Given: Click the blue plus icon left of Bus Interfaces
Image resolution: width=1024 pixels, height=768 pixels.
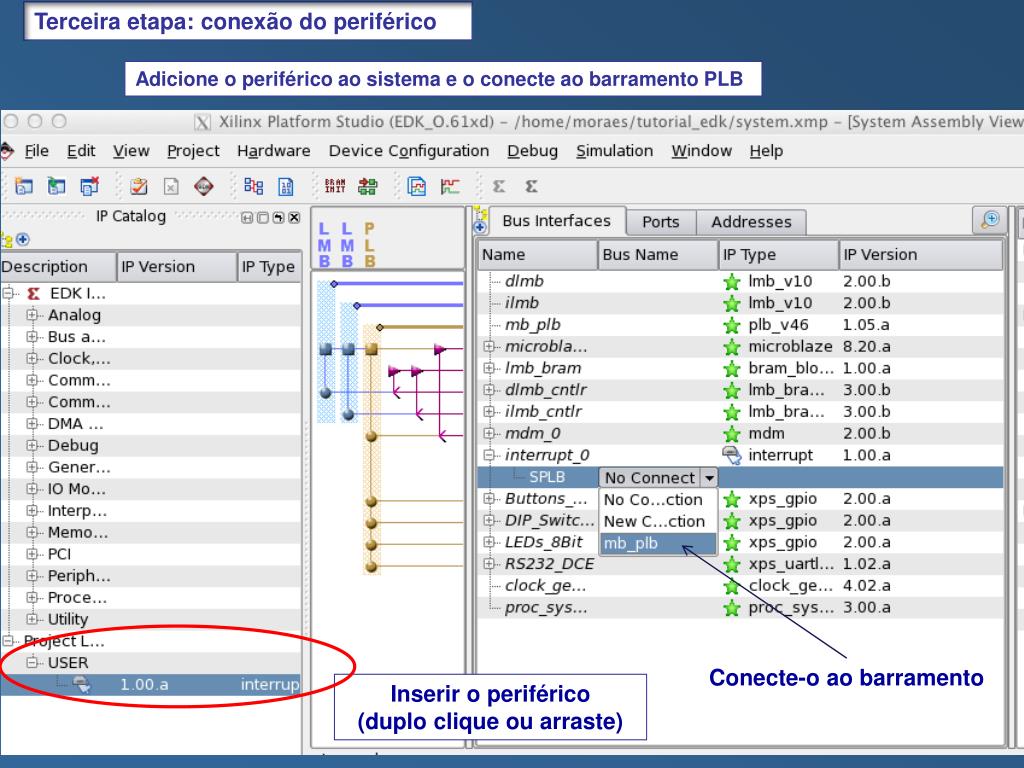Looking at the screenshot, I should [480, 227].
